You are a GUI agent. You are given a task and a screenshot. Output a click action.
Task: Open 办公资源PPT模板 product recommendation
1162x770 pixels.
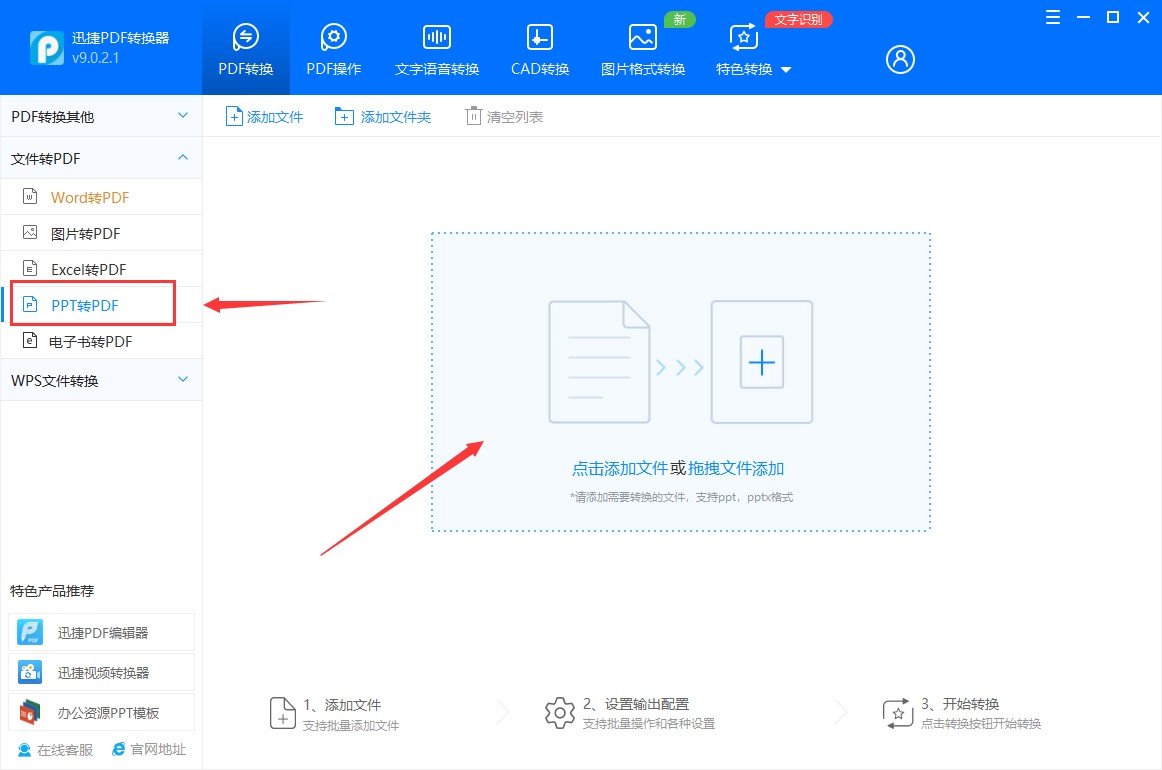[102, 712]
